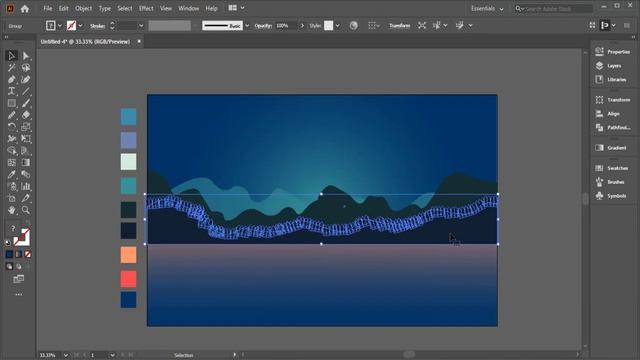Viewport: 640px width, 360px height.
Task: Enable Draw Behind mode
Action: click(x=18, y=267)
